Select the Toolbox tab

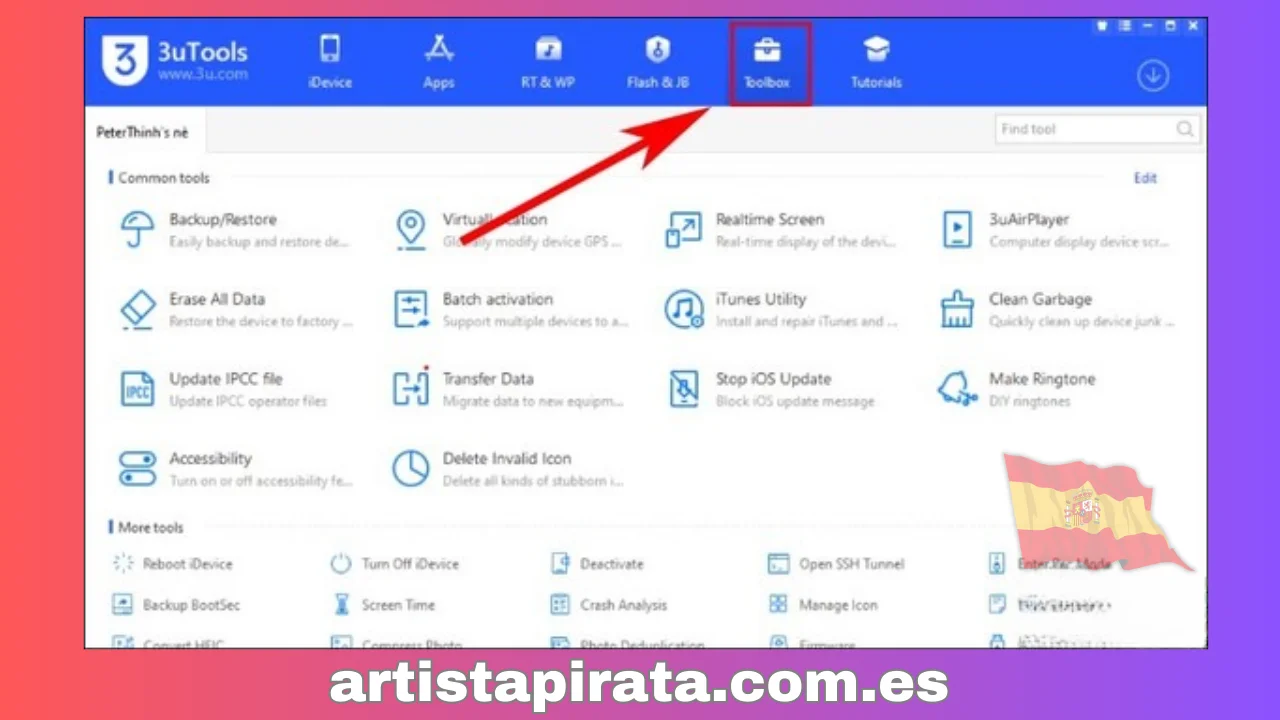tap(768, 63)
